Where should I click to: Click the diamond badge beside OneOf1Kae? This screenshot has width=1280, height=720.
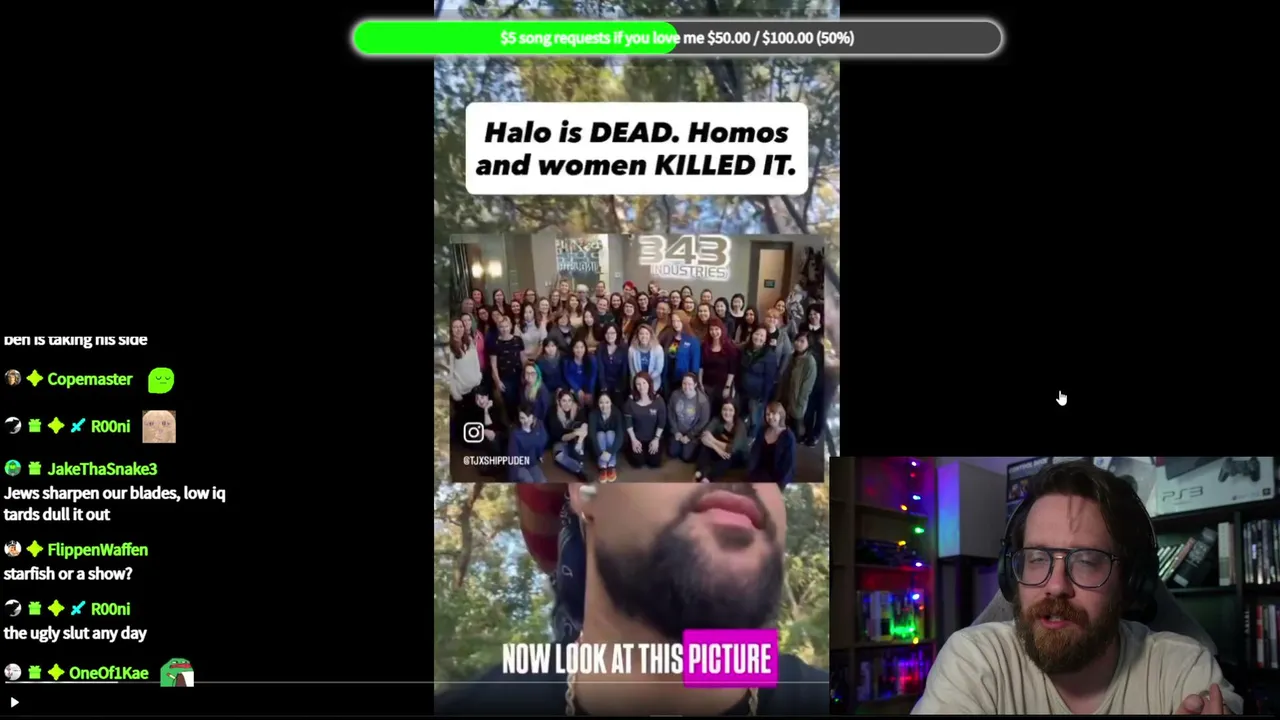click(x=56, y=673)
